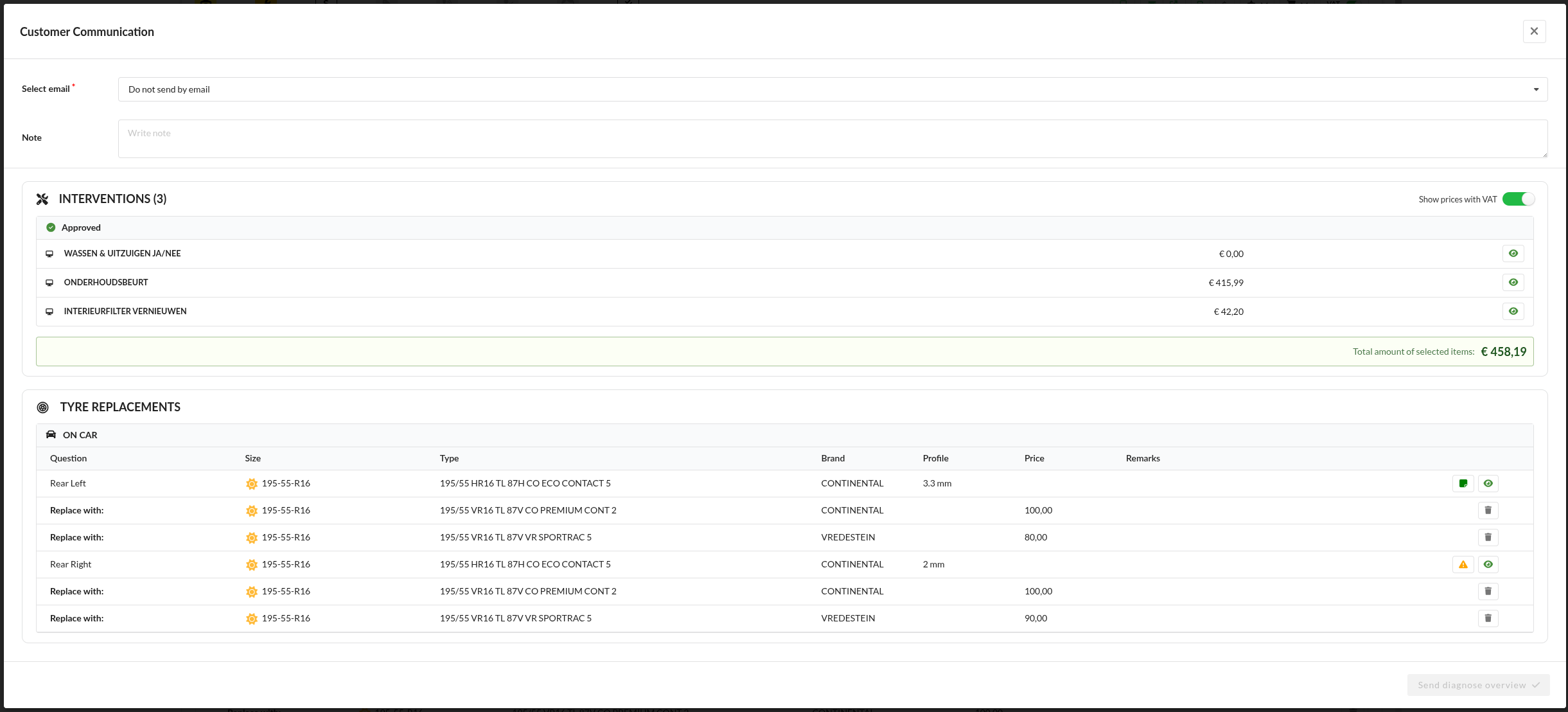The height and width of the screenshot is (712, 1568).
Task: Click the ON CAR car icon
Action: [x=51, y=434]
